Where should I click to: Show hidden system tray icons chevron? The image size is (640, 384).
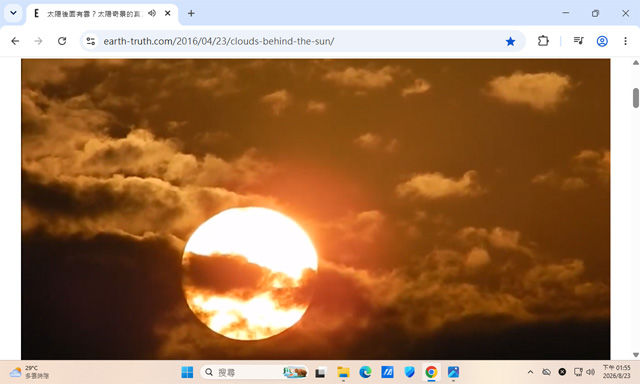click(530, 372)
